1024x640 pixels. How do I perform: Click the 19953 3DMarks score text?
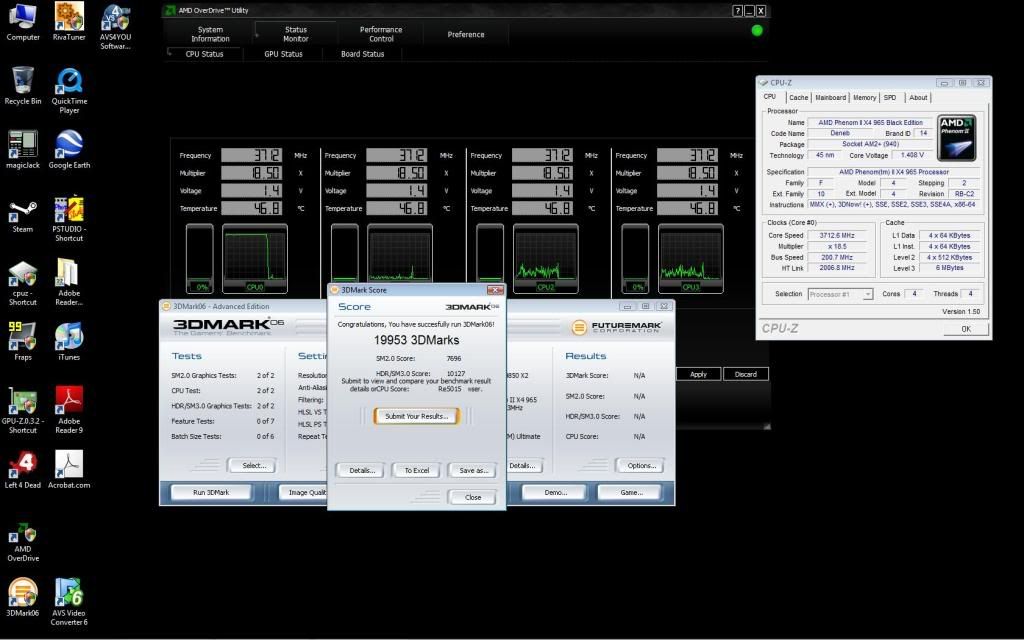click(417, 340)
